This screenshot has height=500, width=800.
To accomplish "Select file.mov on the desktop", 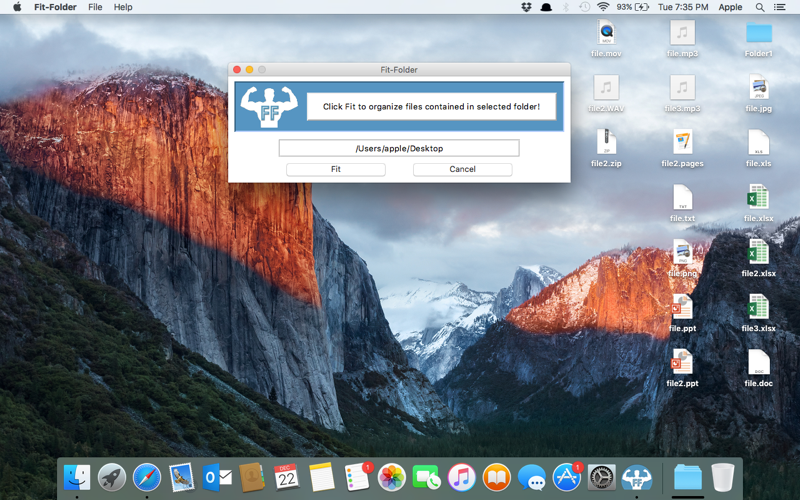I will pyautogui.click(x=606, y=36).
